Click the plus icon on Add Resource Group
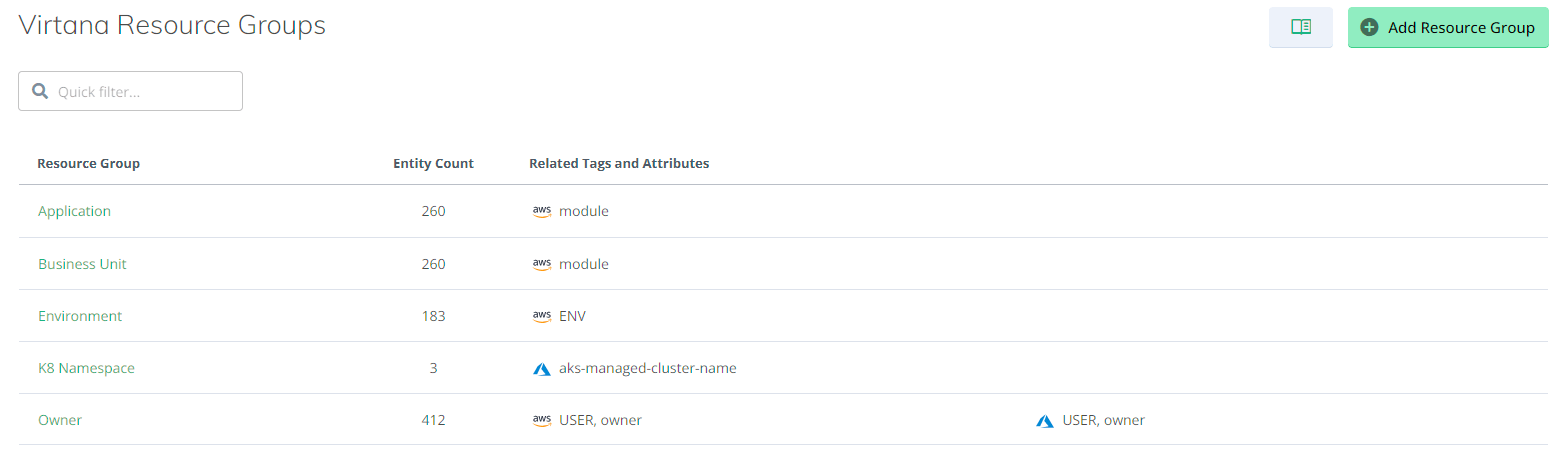 coord(1370,28)
